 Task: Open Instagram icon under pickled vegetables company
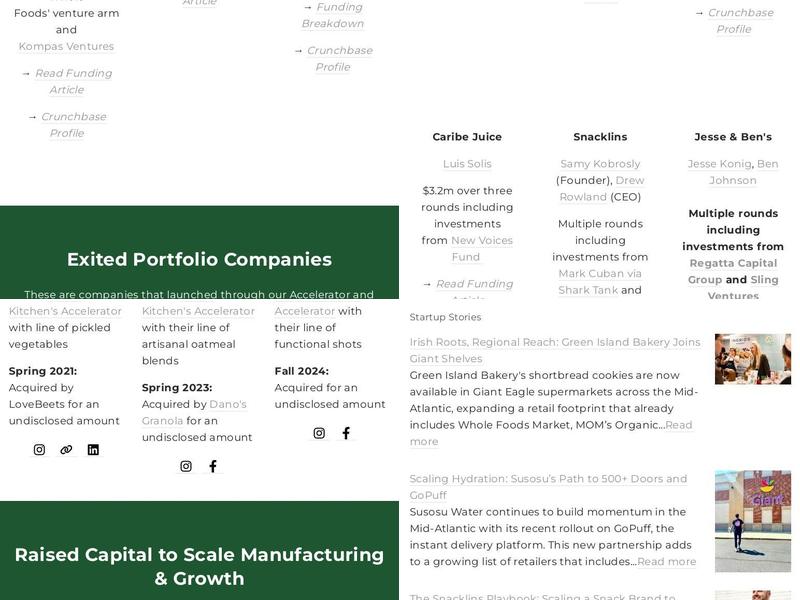[39, 449]
